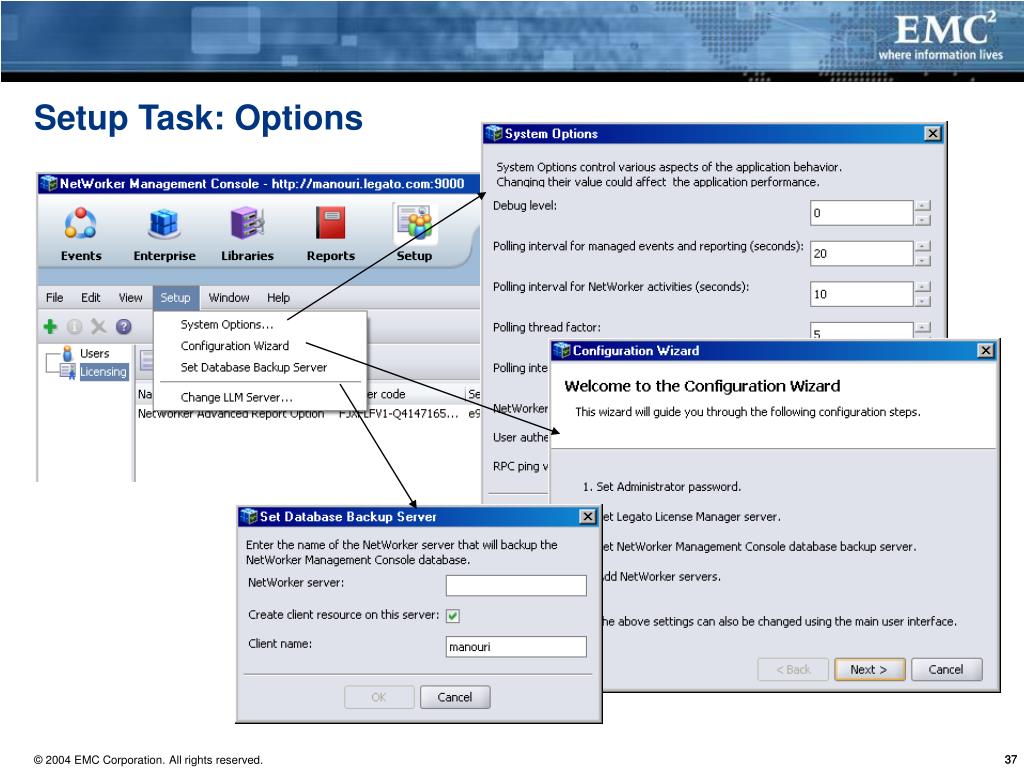This screenshot has height=768, width=1024.
Task: Open the Edit menu
Action: [x=90, y=298]
